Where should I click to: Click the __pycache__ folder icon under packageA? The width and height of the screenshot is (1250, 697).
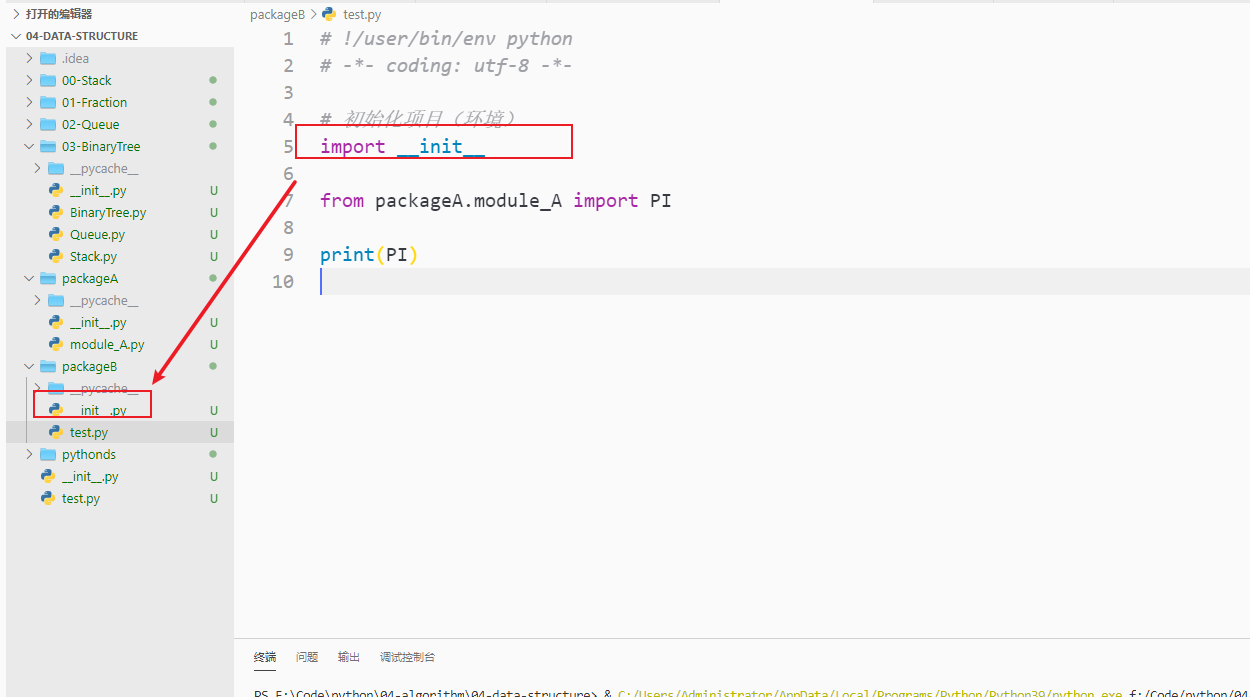56,300
